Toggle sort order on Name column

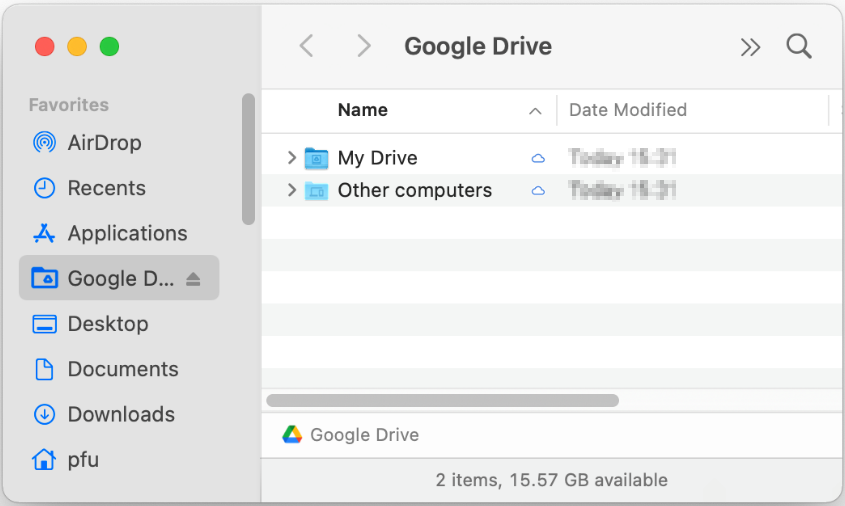[x=535, y=111]
